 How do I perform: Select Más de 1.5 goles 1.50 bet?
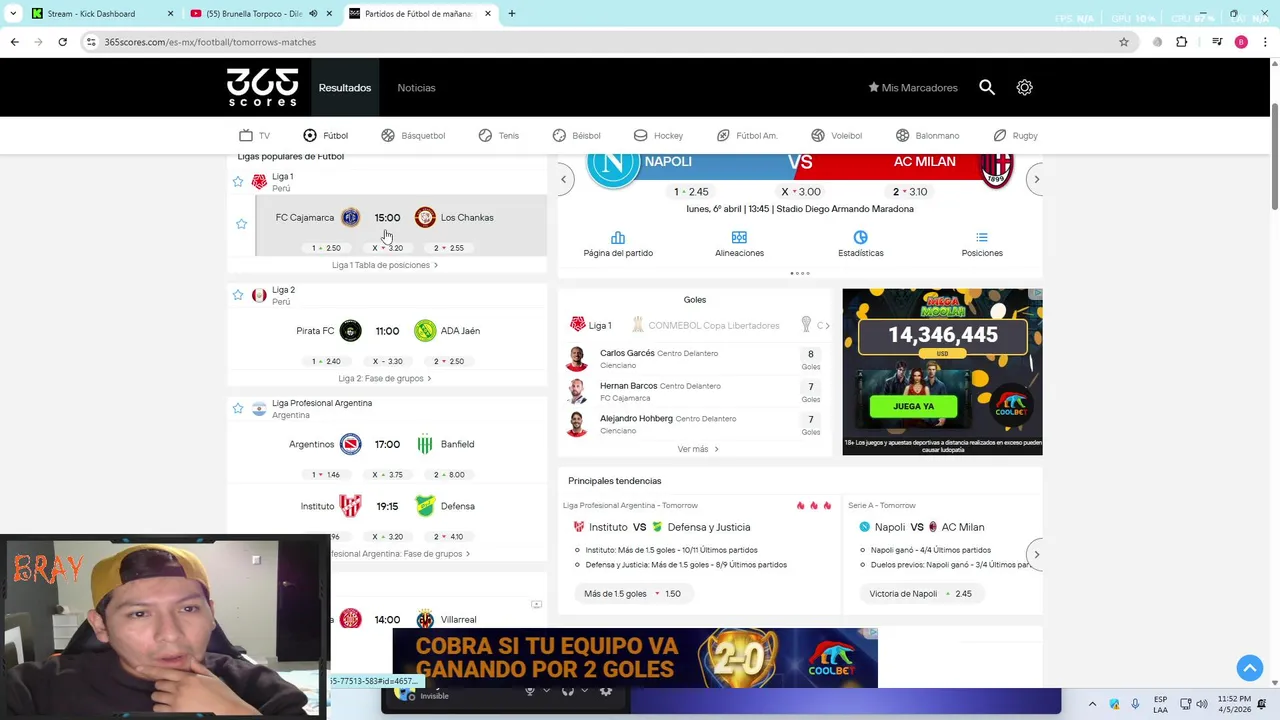coord(632,594)
